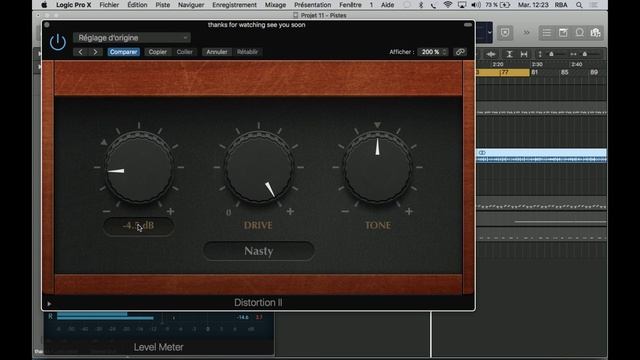Click the volume speaker icon
This screenshot has height=360, width=640.
tap(476, 5)
